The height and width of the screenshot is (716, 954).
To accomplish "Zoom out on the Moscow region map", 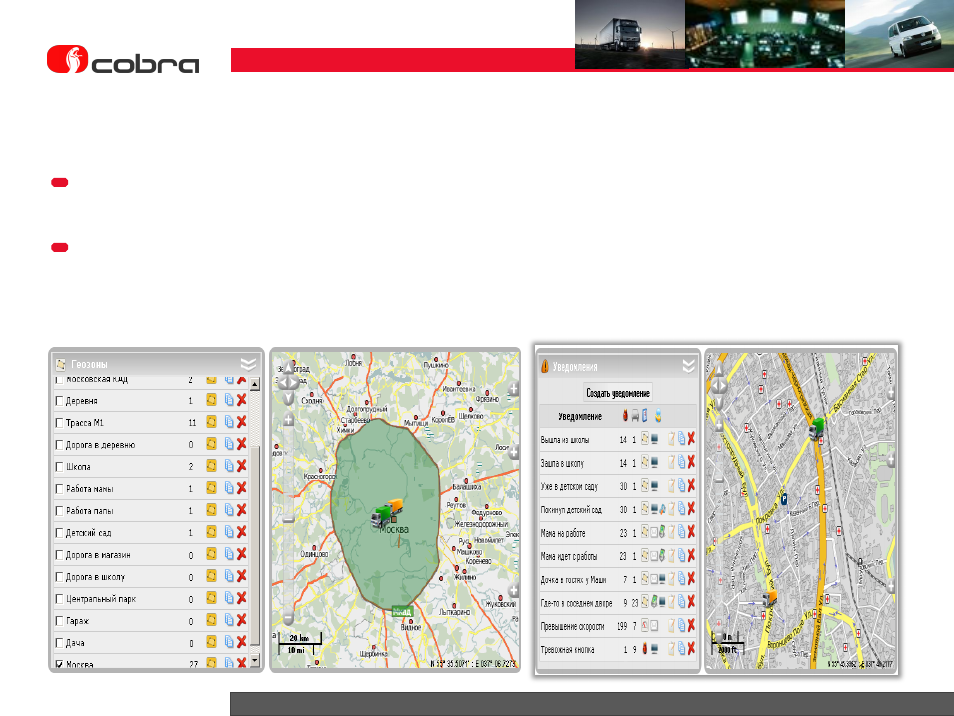I will tap(288, 618).
